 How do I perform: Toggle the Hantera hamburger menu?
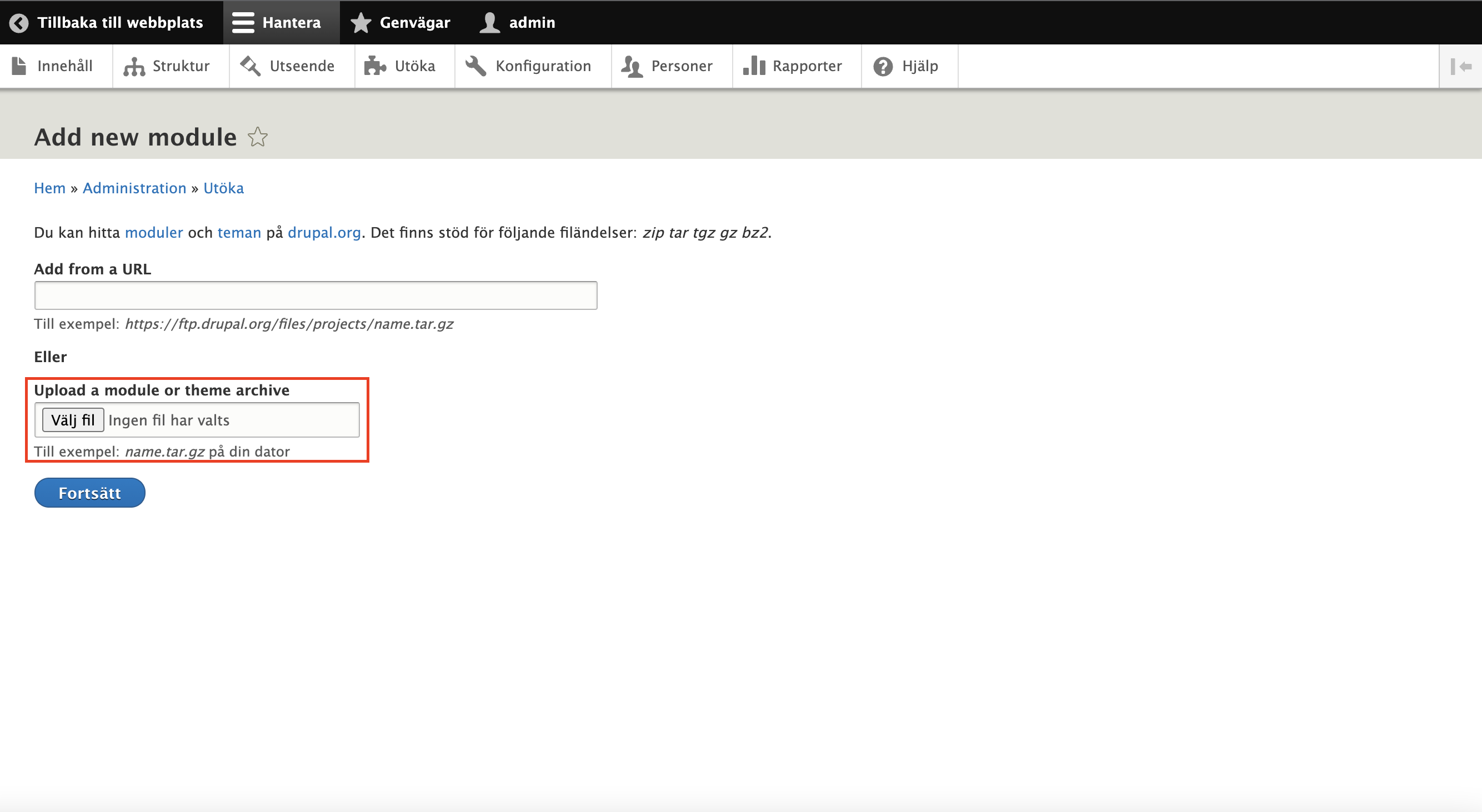[243, 22]
